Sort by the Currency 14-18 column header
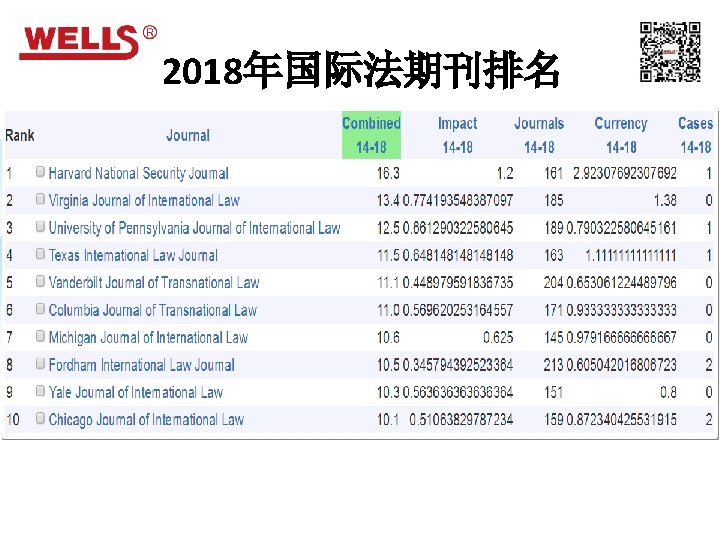 pos(621,135)
